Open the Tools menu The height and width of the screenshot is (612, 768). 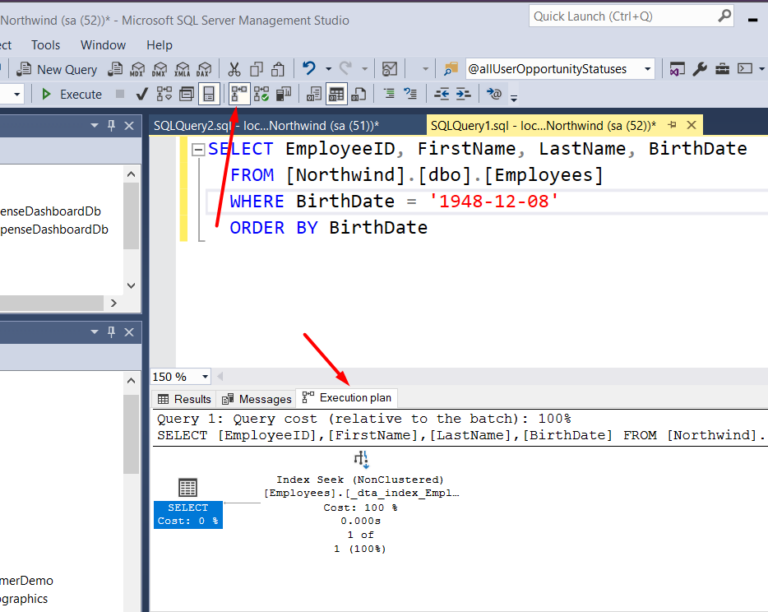coord(45,45)
